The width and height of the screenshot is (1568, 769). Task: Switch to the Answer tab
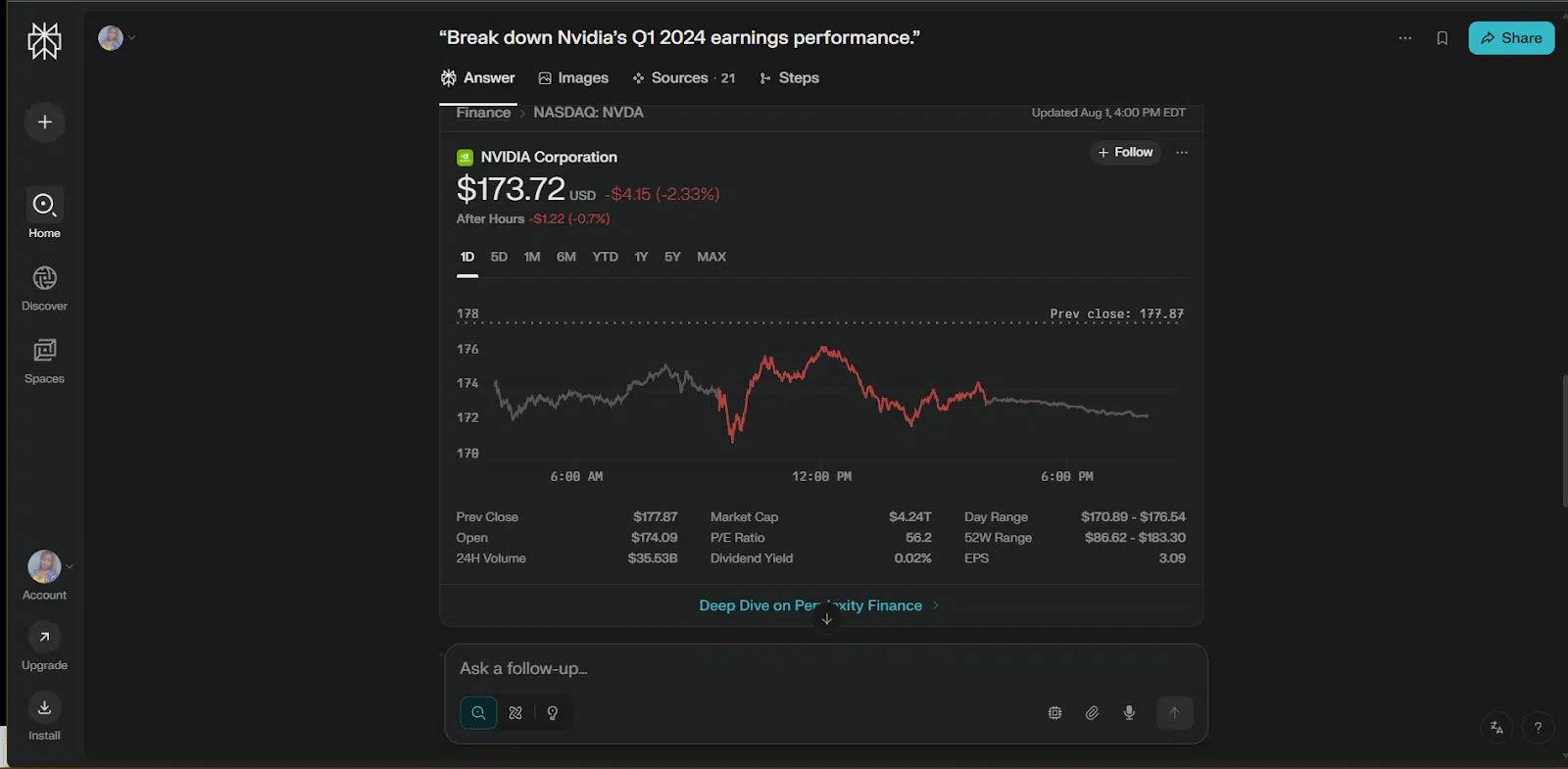click(x=478, y=78)
